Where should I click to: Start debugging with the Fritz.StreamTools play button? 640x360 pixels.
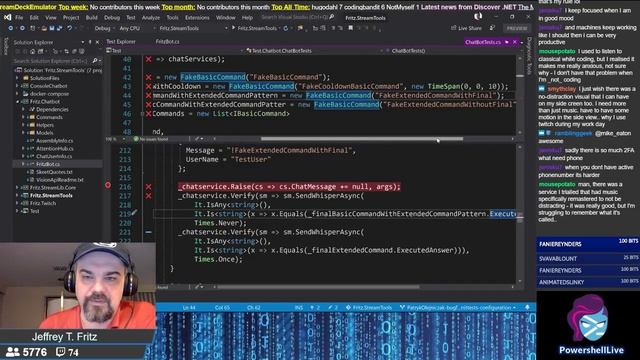pos(254,28)
